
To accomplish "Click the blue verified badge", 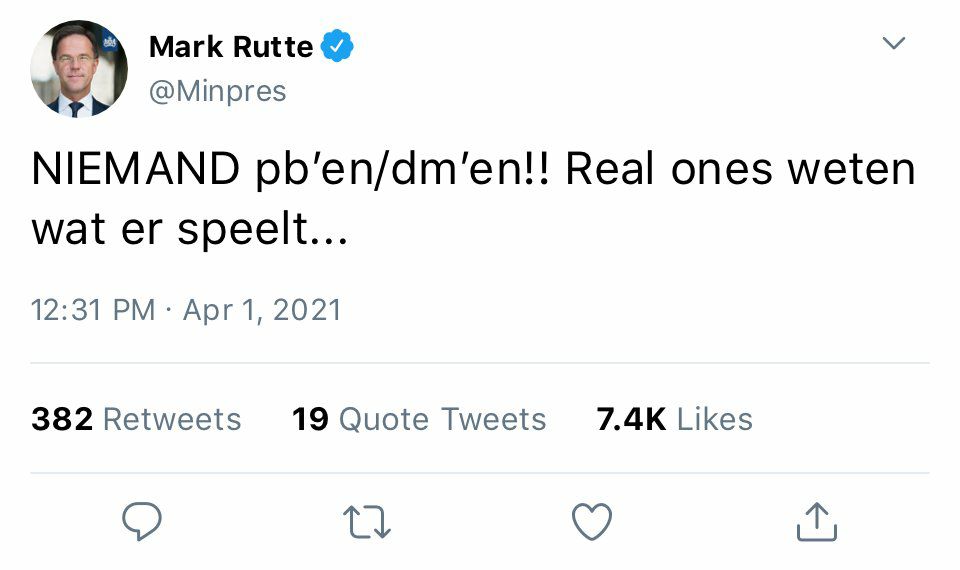I will (338, 46).
